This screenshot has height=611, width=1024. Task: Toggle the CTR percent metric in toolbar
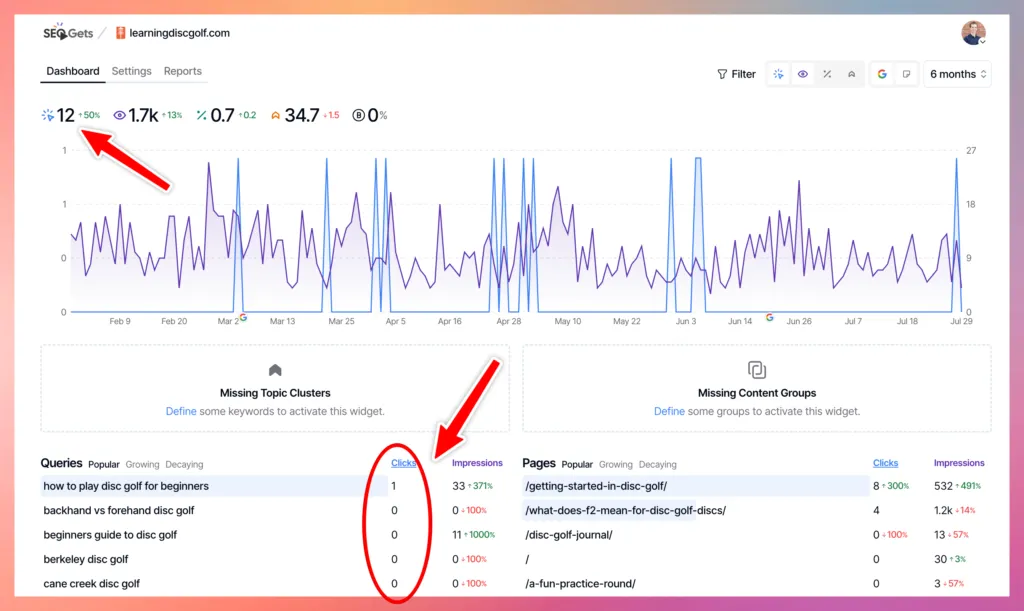click(827, 74)
